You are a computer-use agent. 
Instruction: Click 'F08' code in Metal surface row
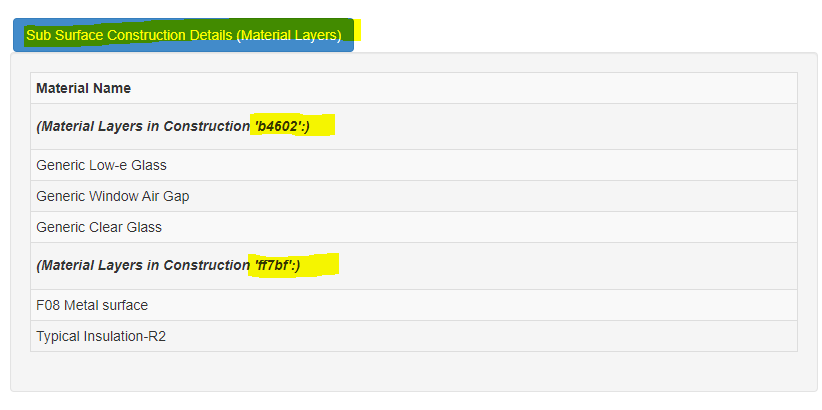tap(48, 305)
